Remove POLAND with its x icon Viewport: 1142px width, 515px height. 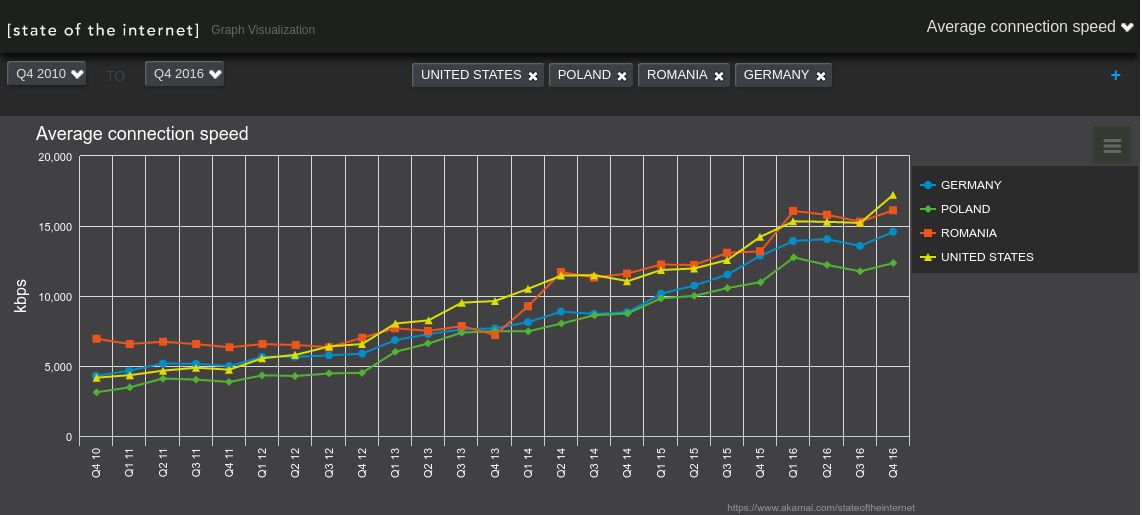point(622,76)
